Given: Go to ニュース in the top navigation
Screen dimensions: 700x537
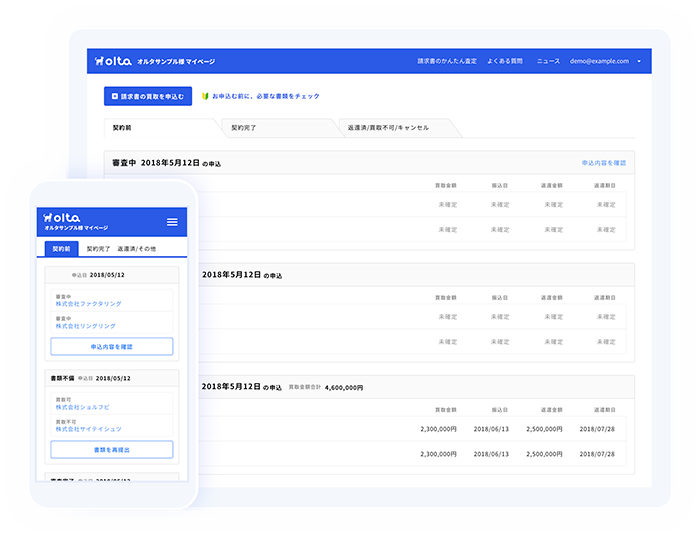Looking at the screenshot, I should [548, 61].
